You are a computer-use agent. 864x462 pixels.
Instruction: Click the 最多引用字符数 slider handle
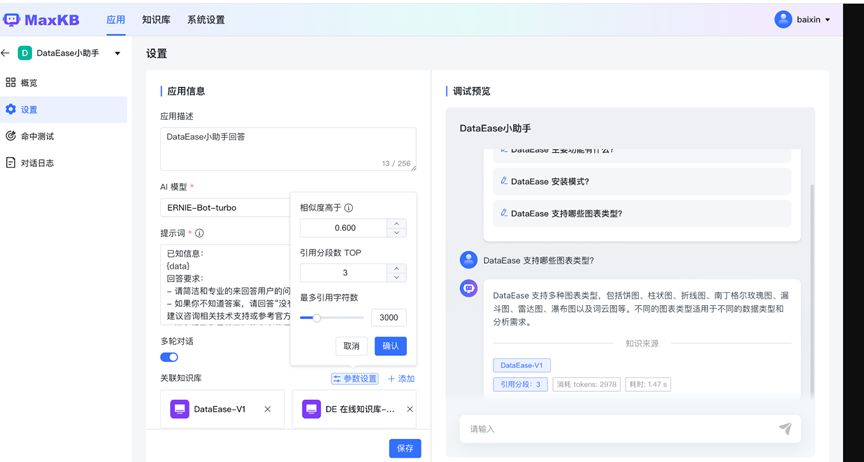pos(317,318)
